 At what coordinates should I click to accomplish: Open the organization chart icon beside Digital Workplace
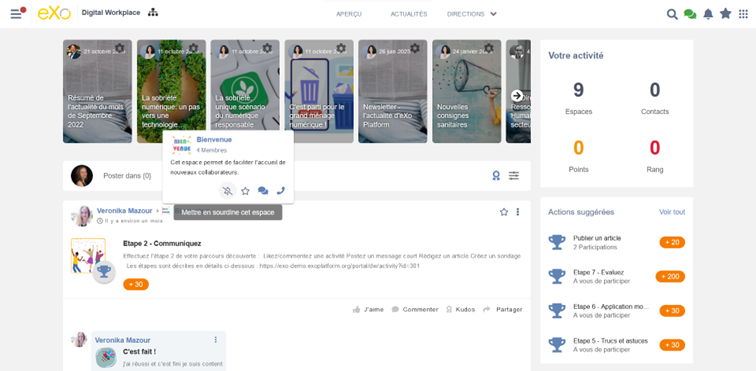[x=153, y=13]
